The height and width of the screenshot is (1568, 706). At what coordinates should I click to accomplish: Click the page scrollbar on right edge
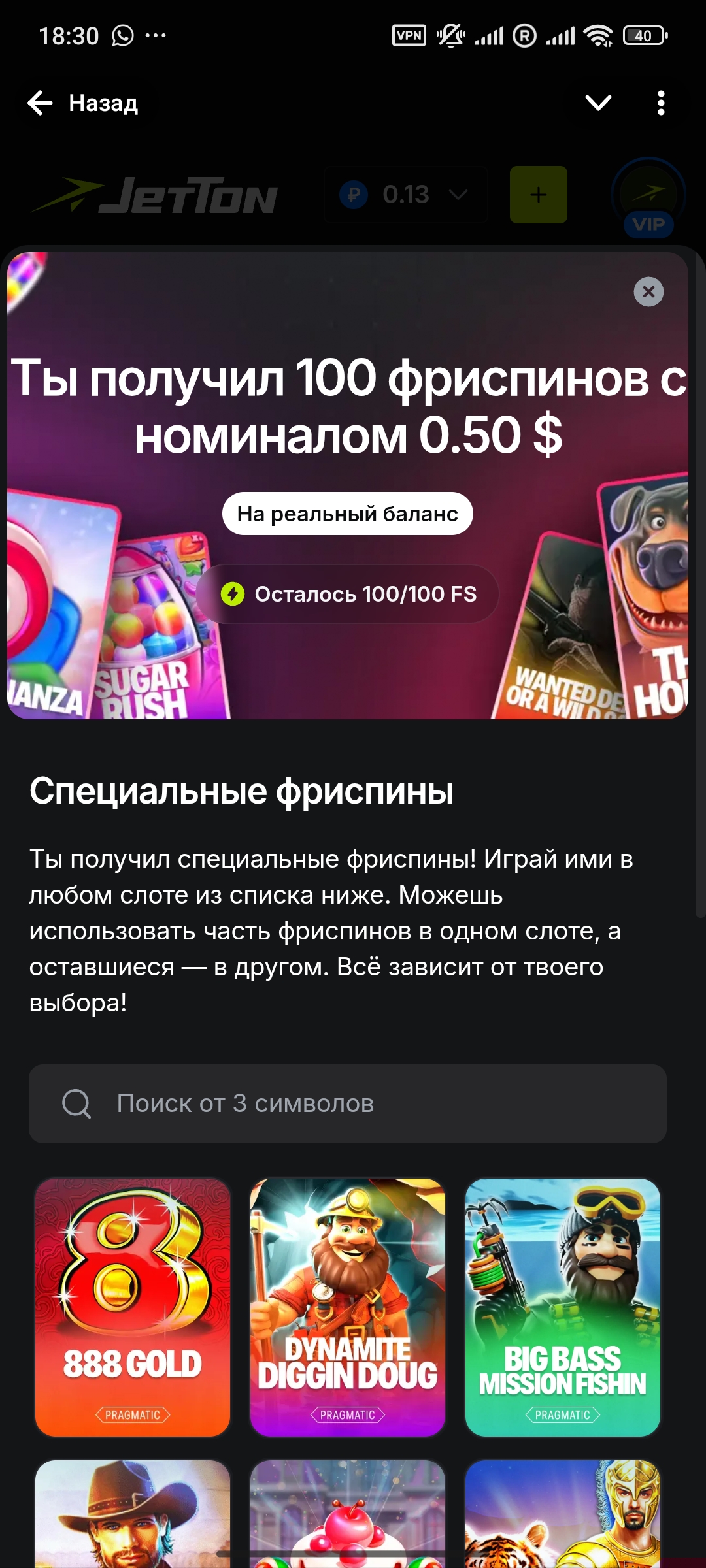(700, 588)
